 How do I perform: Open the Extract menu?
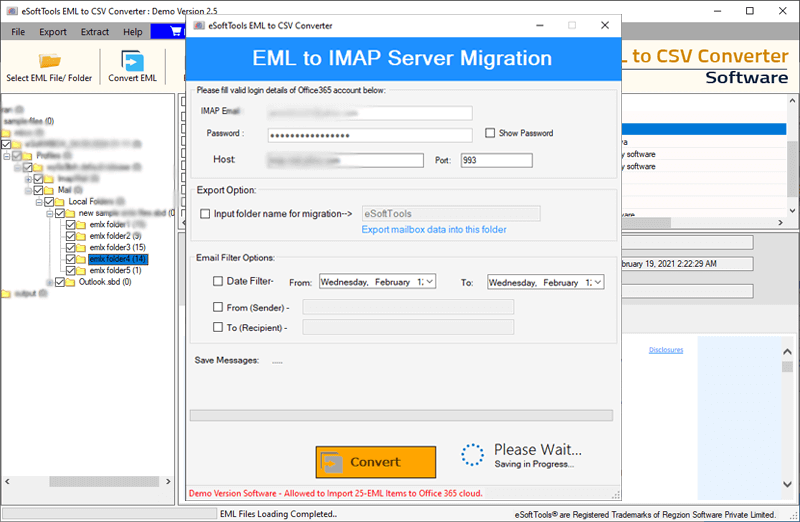[94, 32]
